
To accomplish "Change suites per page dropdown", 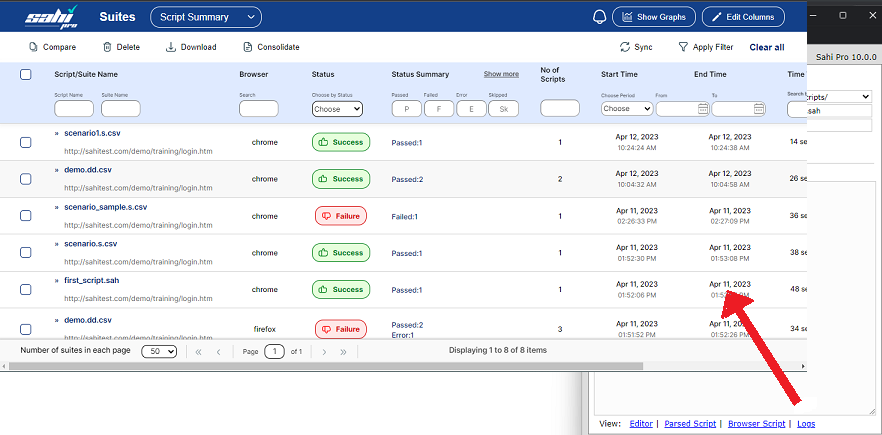I will [x=159, y=352].
